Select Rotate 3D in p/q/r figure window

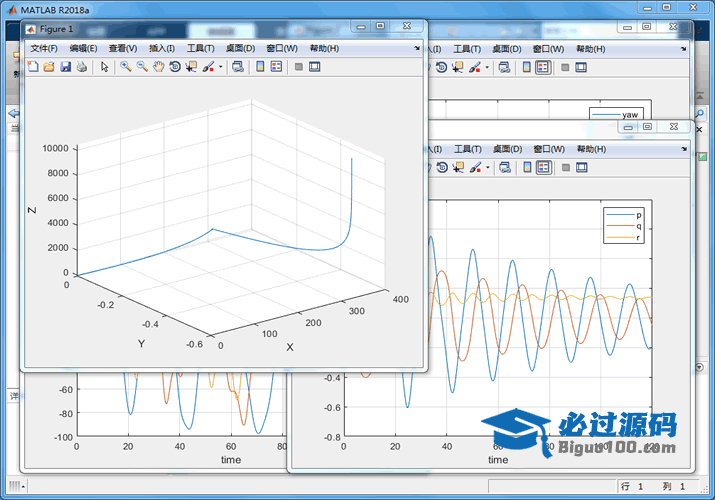click(442, 167)
